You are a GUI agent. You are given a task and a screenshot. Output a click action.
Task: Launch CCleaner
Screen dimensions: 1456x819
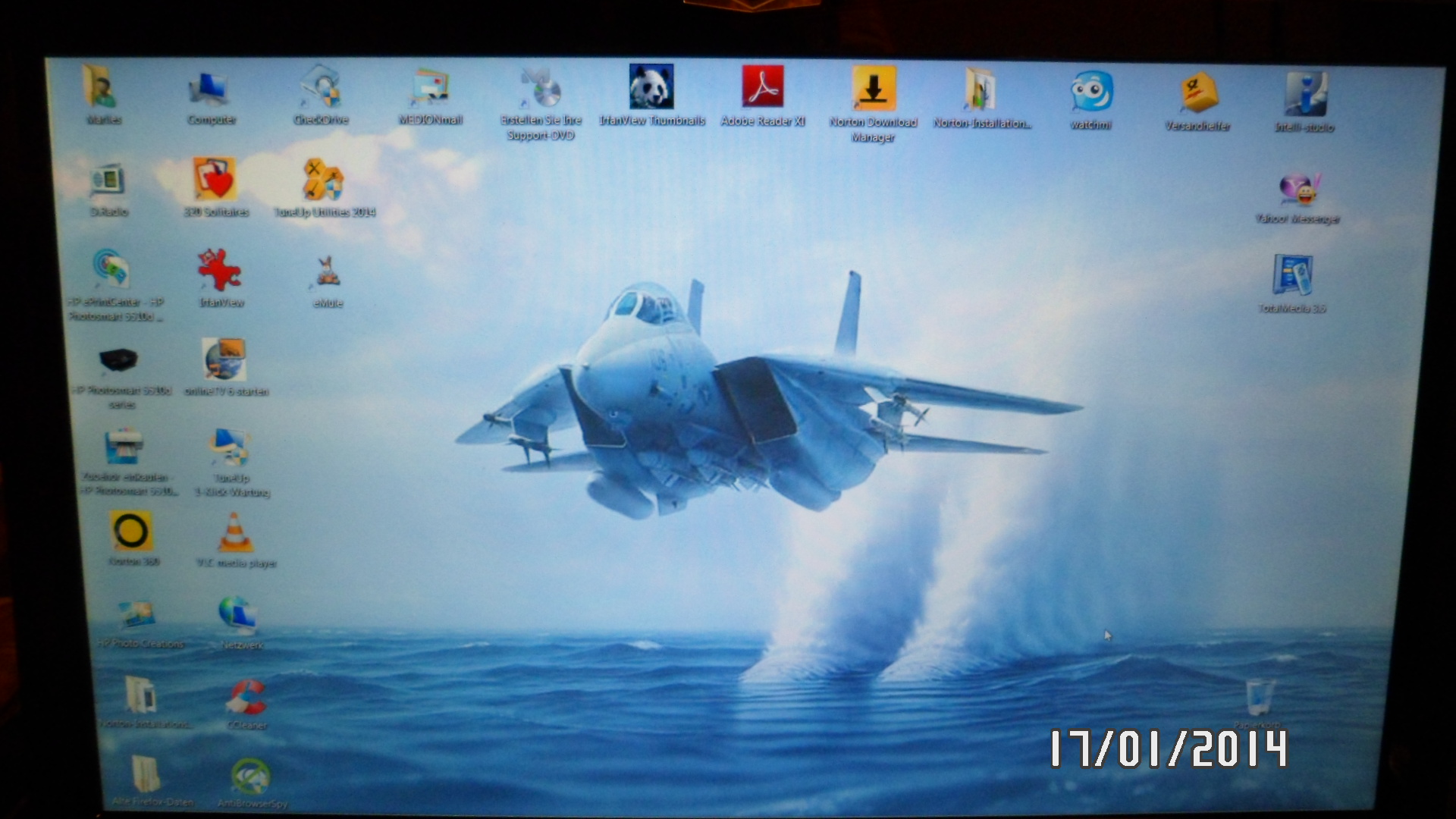point(246,704)
